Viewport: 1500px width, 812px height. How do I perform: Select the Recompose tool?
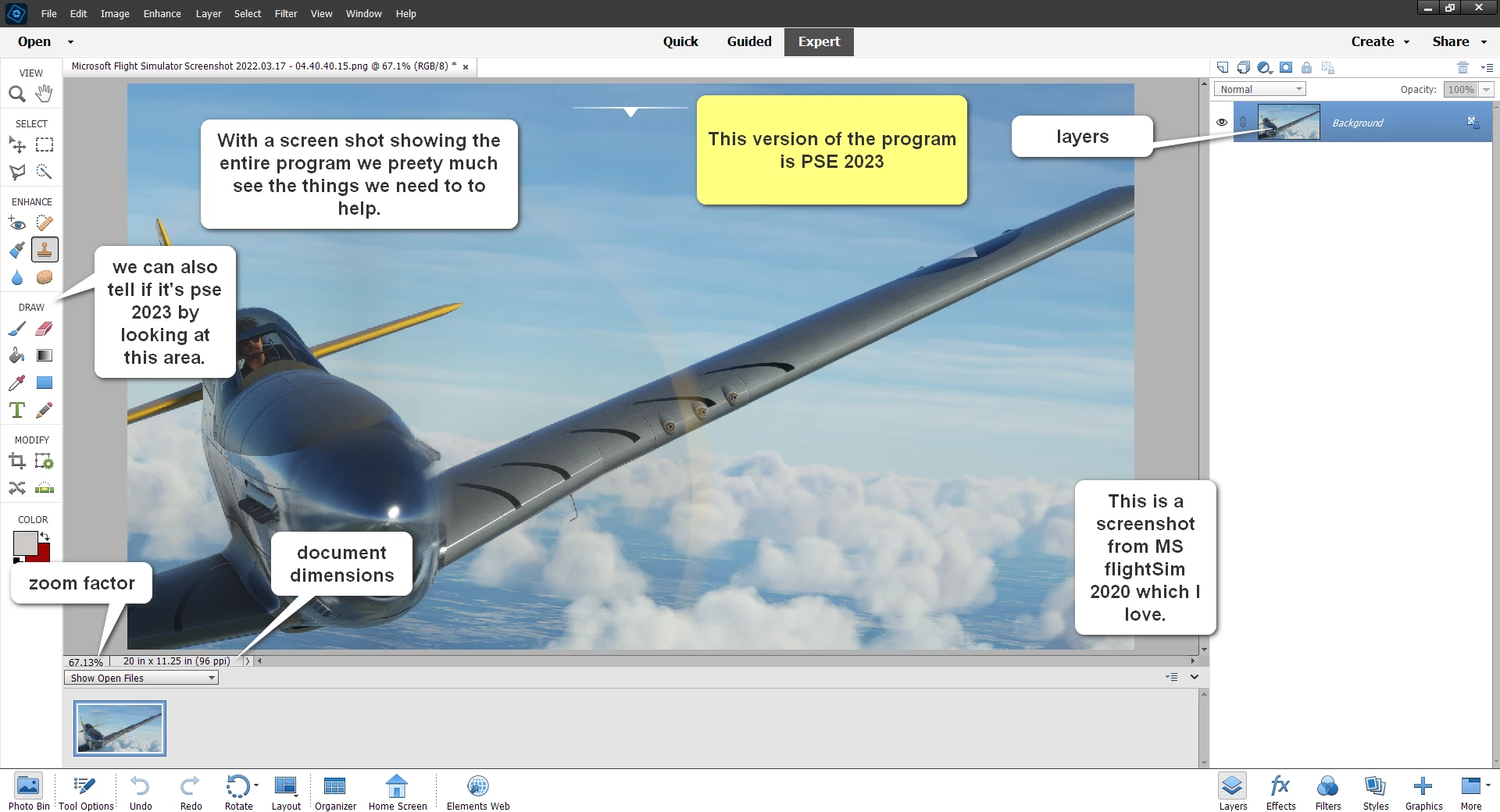pyautogui.click(x=45, y=461)
